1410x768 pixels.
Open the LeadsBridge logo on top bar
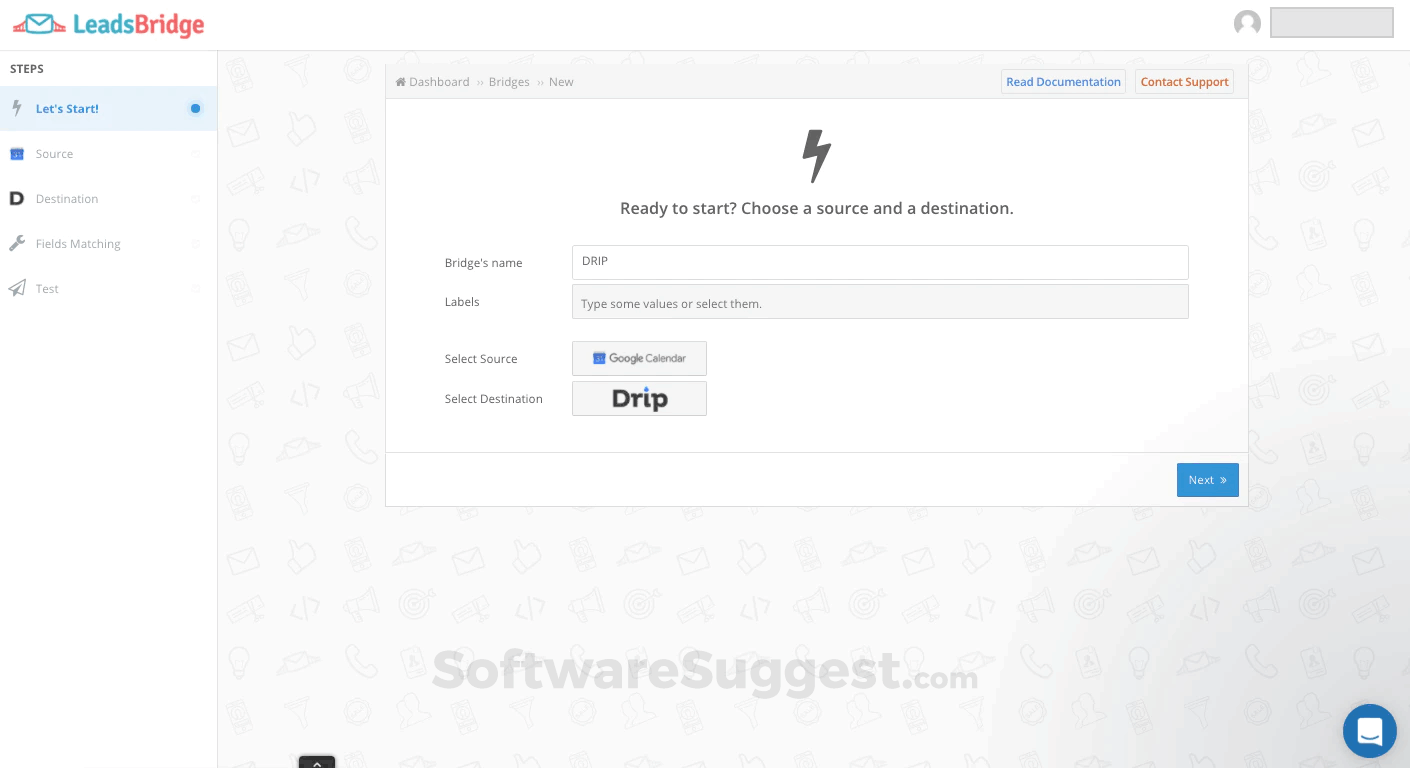coord(108,25)
